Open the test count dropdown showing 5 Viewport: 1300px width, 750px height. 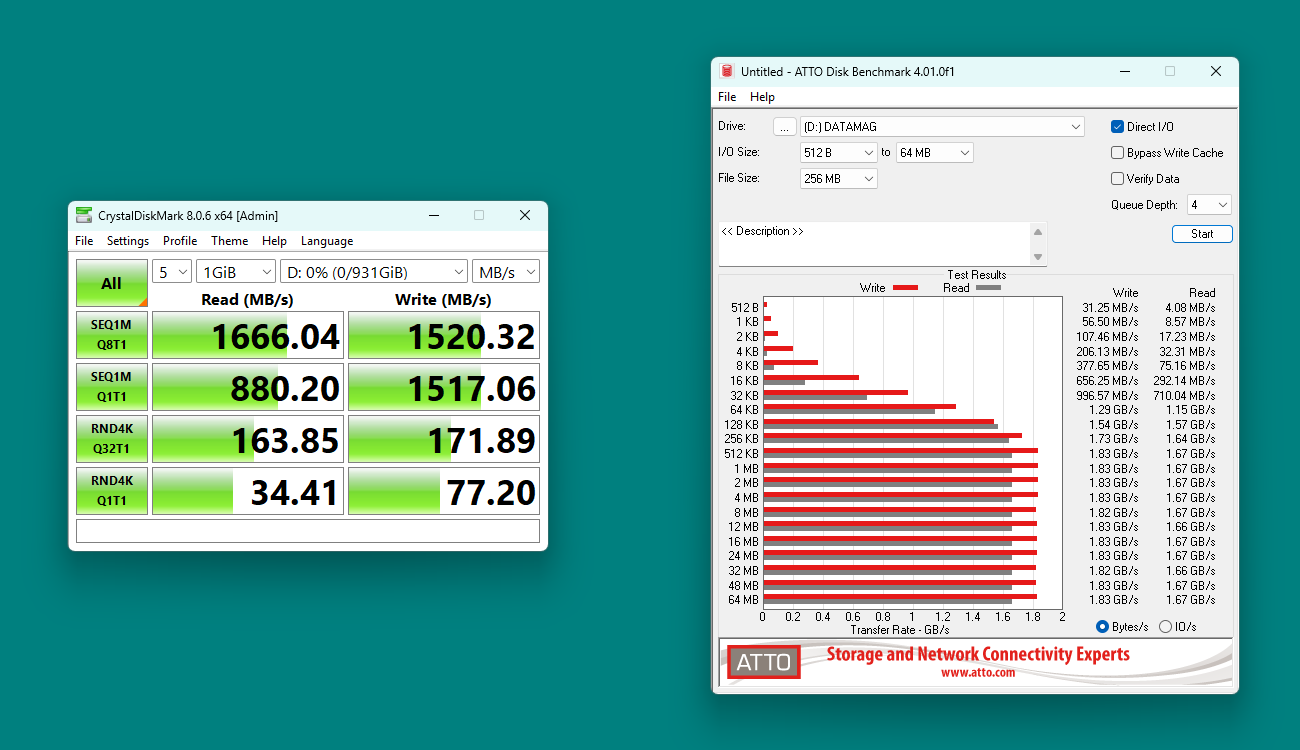click(172, 271)
